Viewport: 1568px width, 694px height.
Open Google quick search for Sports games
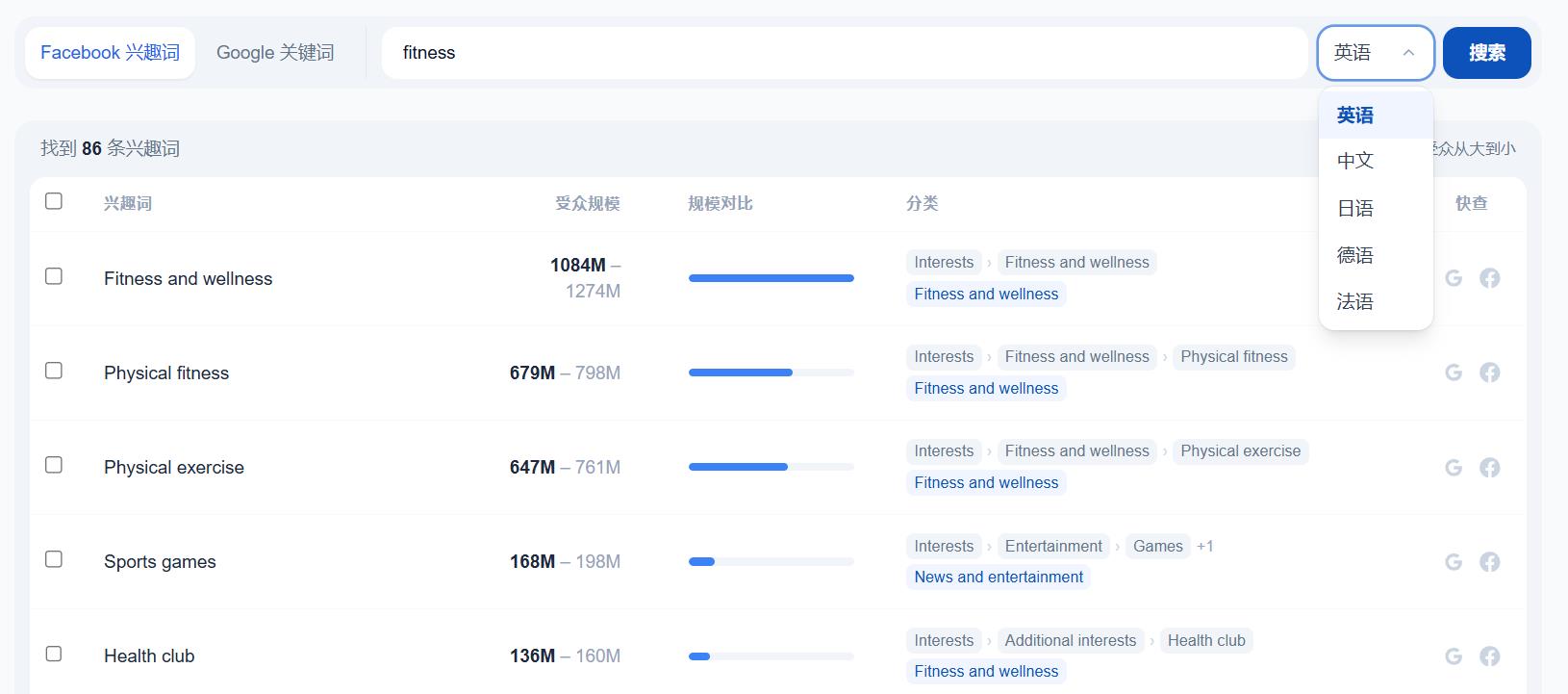(x=1454, y=561)
